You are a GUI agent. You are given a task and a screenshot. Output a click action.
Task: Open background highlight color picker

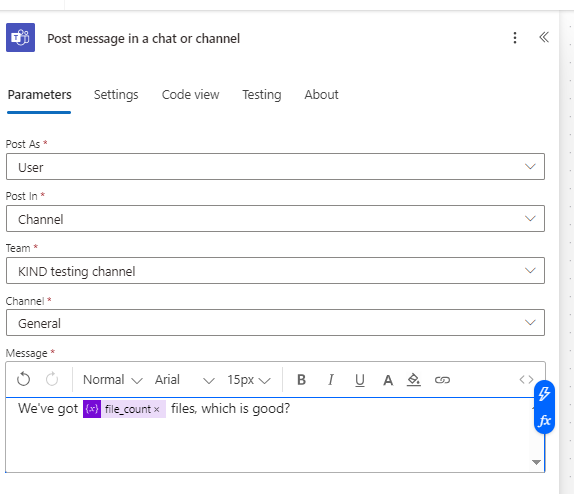tap(414, 380)
